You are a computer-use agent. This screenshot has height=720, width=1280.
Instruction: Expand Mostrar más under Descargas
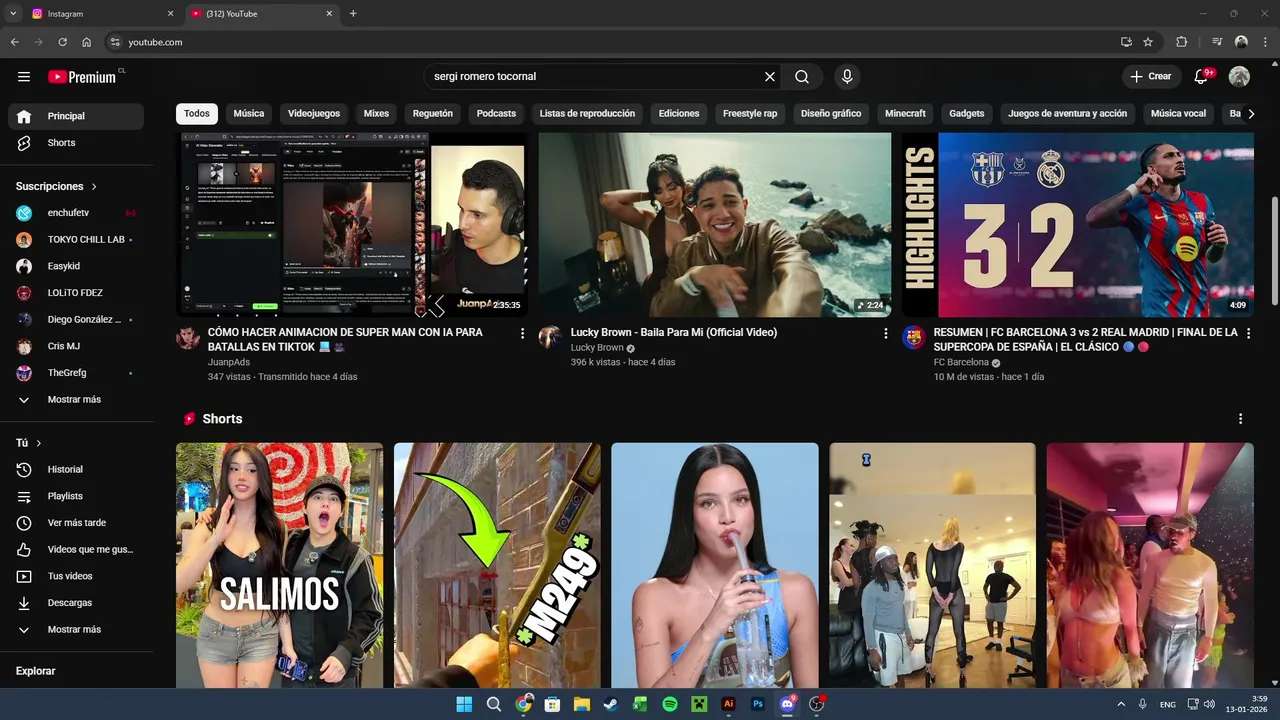pyautogui.click(x=76, y=630)
